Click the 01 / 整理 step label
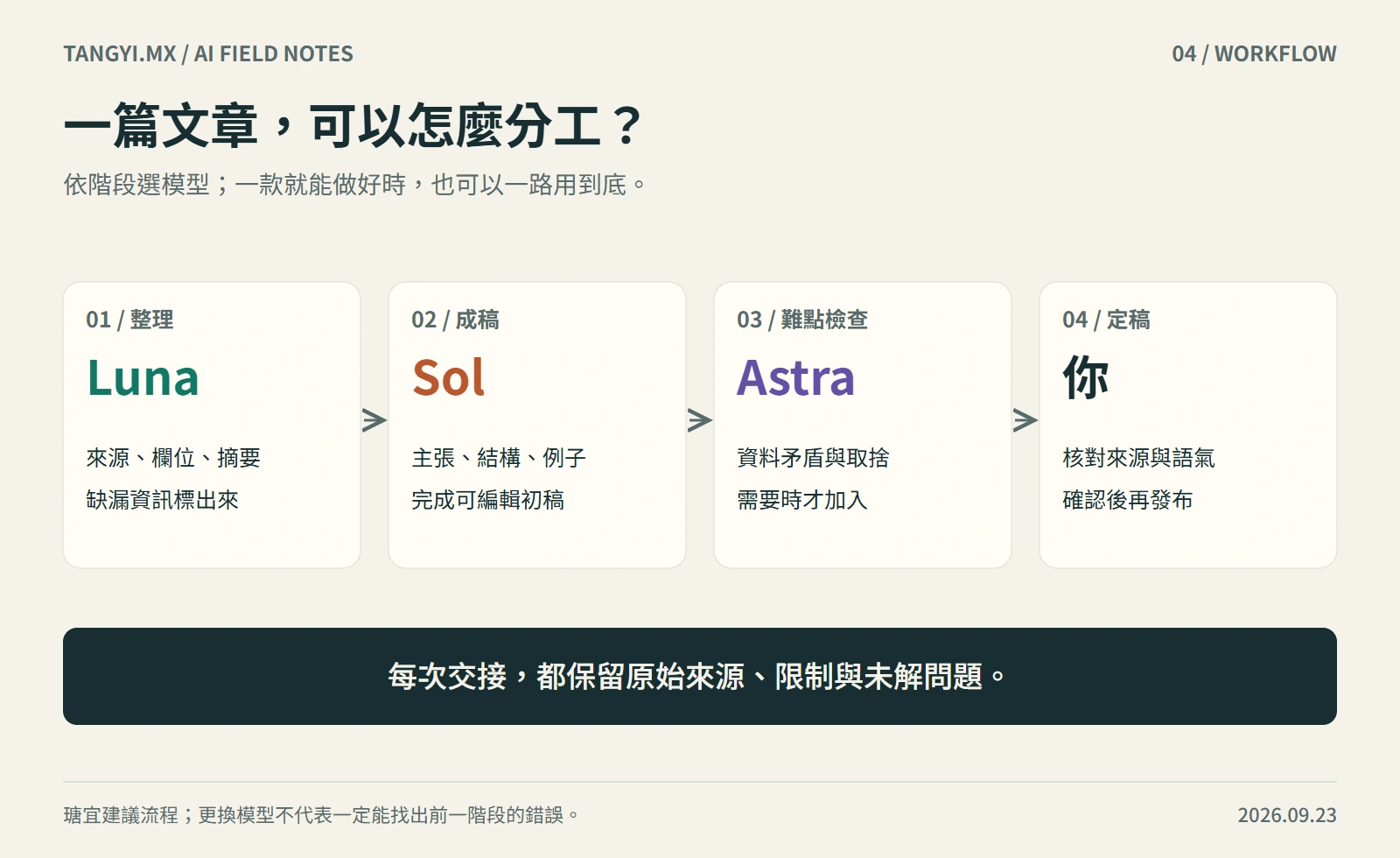This screenshot has height=858, width=1400. tap(129, 320)
